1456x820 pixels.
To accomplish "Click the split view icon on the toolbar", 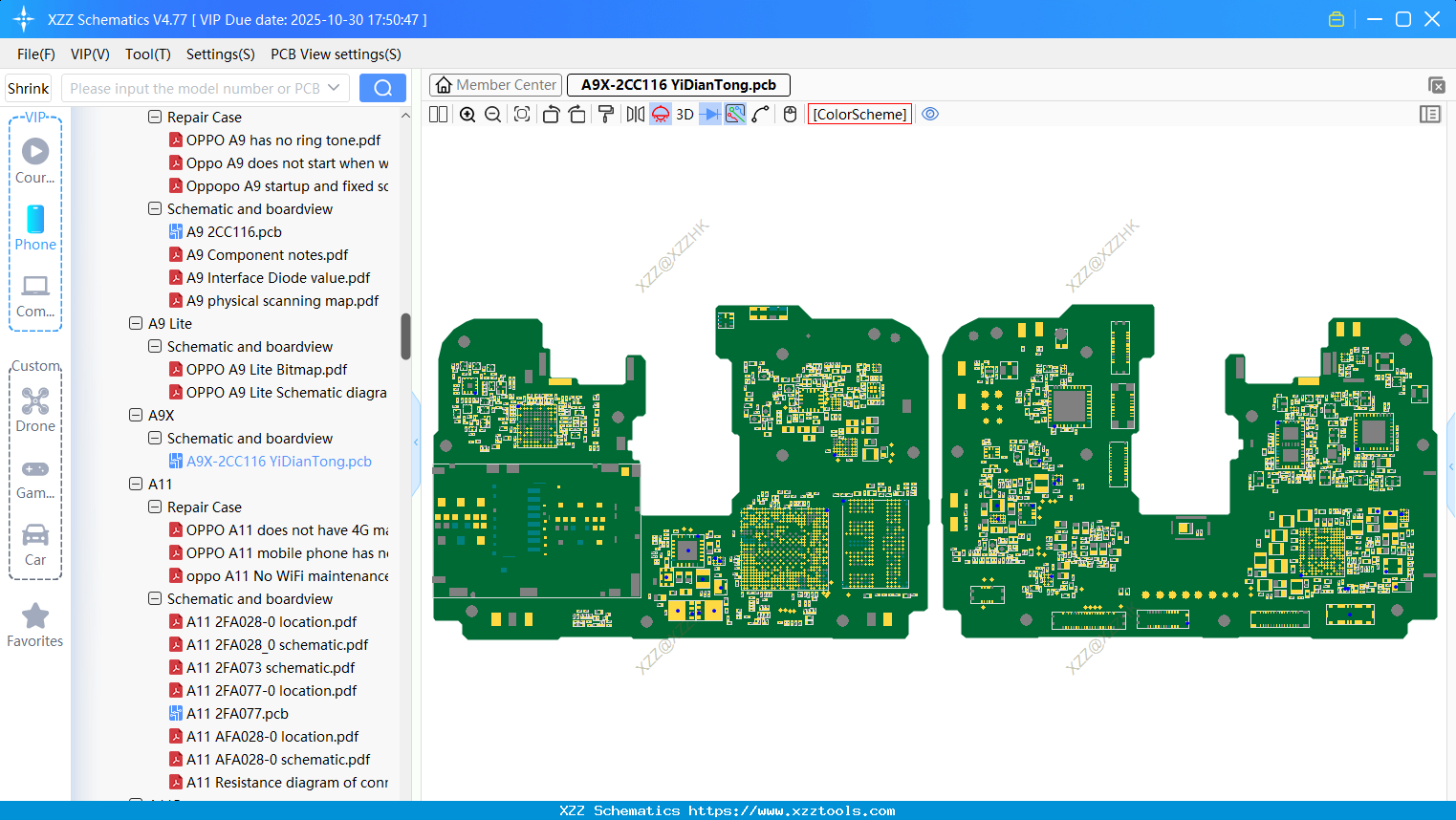I will tap(437, 114).
